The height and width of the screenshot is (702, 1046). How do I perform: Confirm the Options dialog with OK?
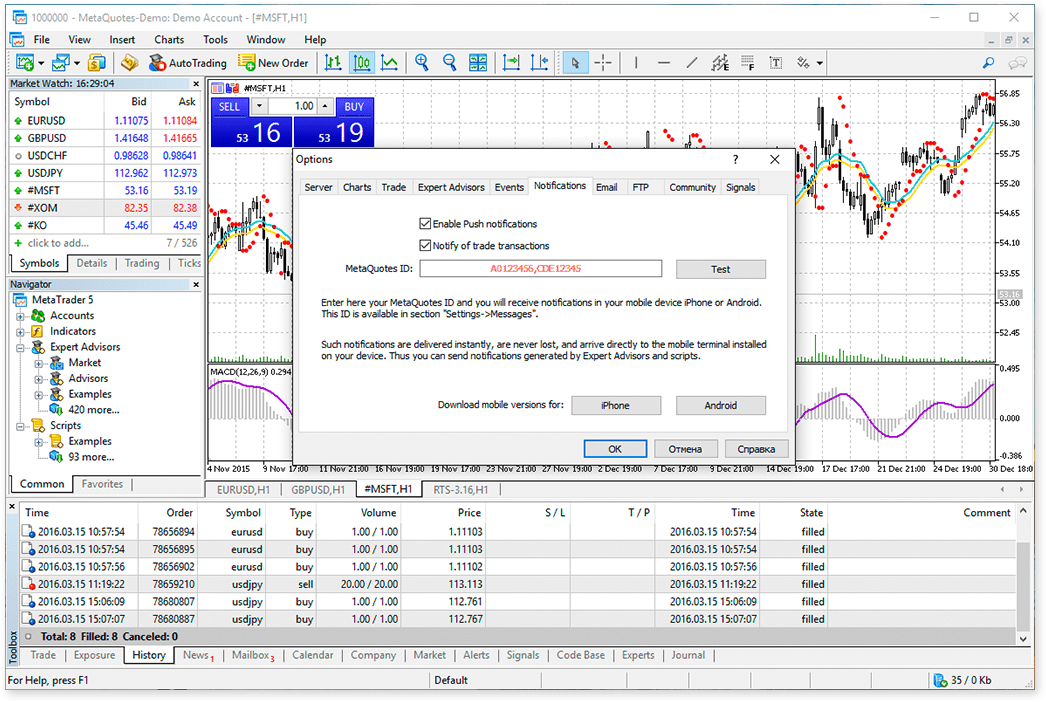click(615, 449)
